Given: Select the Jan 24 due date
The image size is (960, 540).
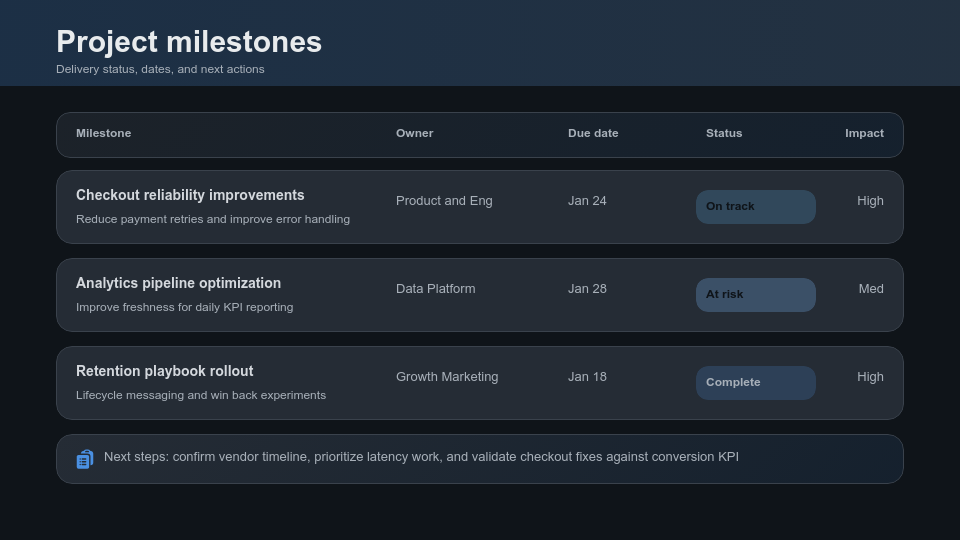Looking at the screenshot, I should (587, 201).
